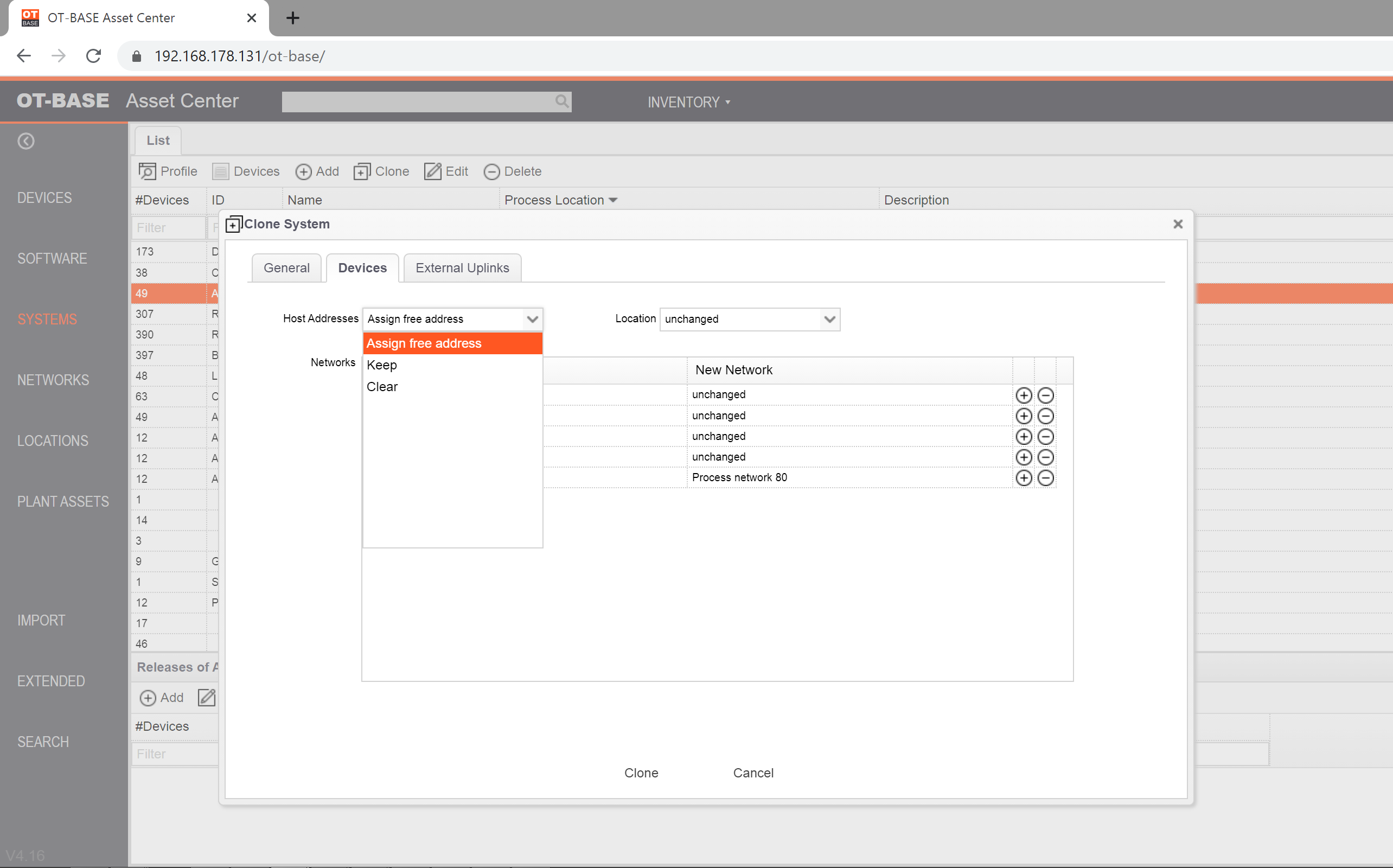
Task: Click Delete in the systems list toolbar
Action: (x=513, y=171)
